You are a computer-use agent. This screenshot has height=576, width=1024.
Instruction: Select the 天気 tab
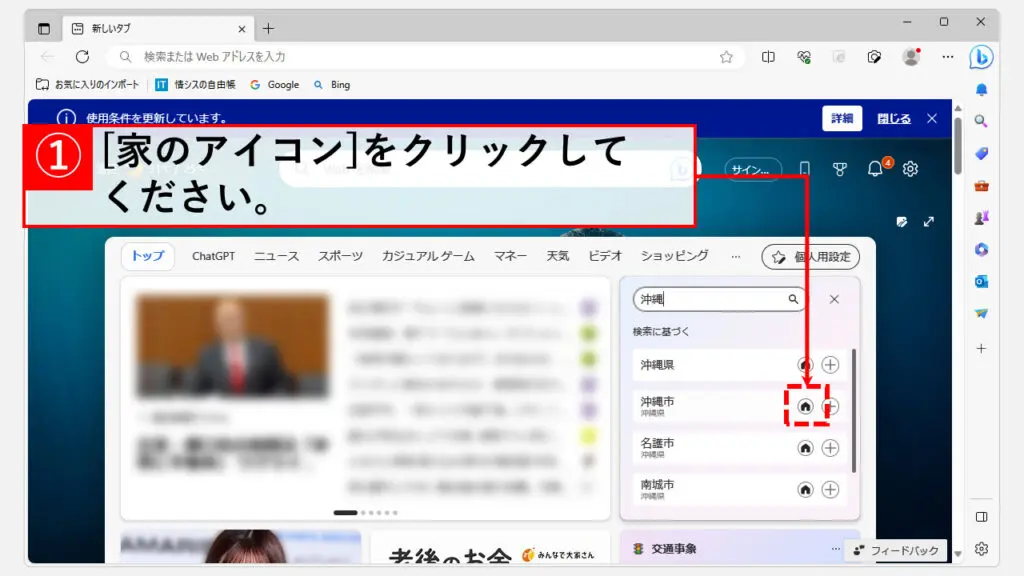pos(557,256)
